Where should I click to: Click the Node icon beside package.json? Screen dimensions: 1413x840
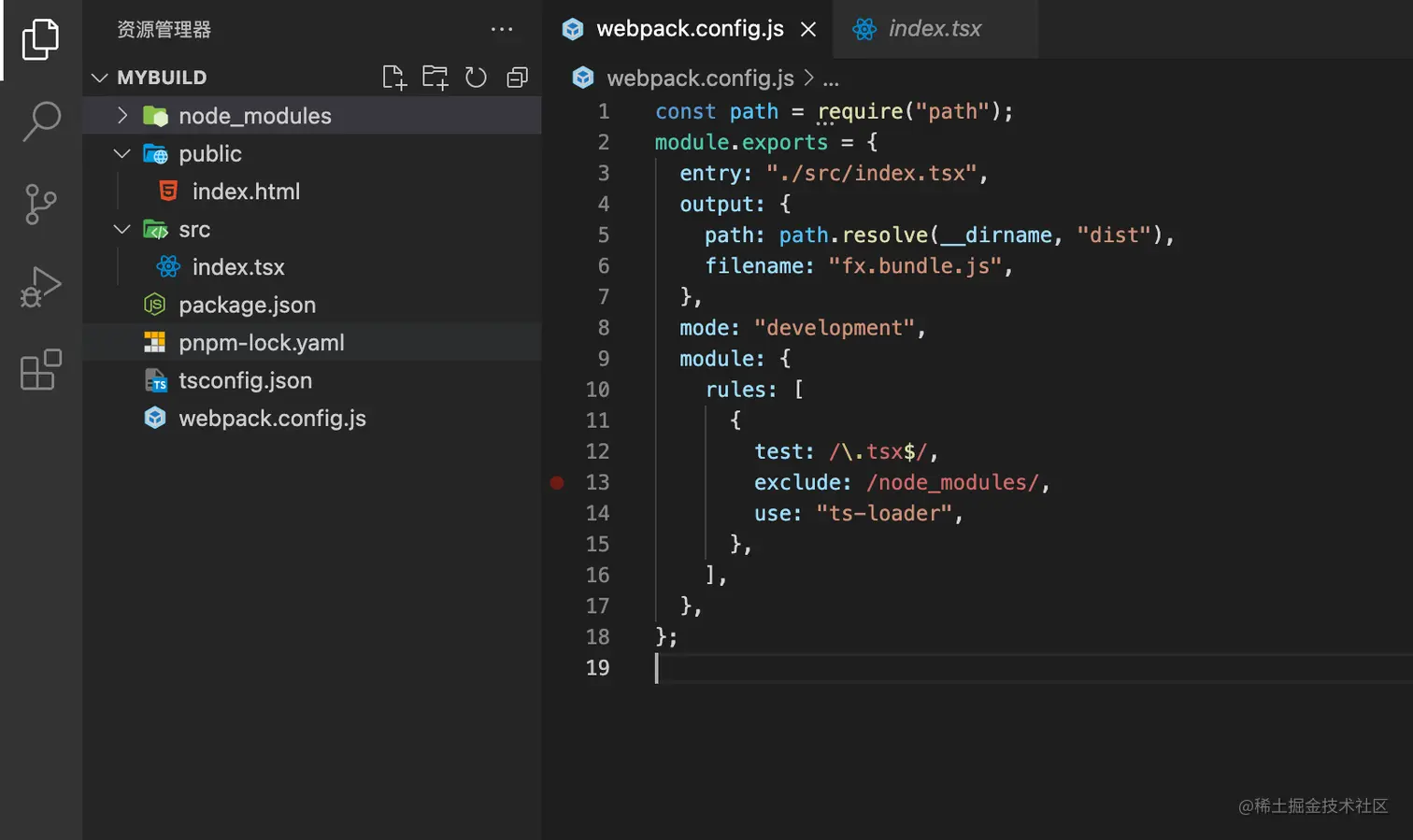pyautogui.click(x=155, y=305)
